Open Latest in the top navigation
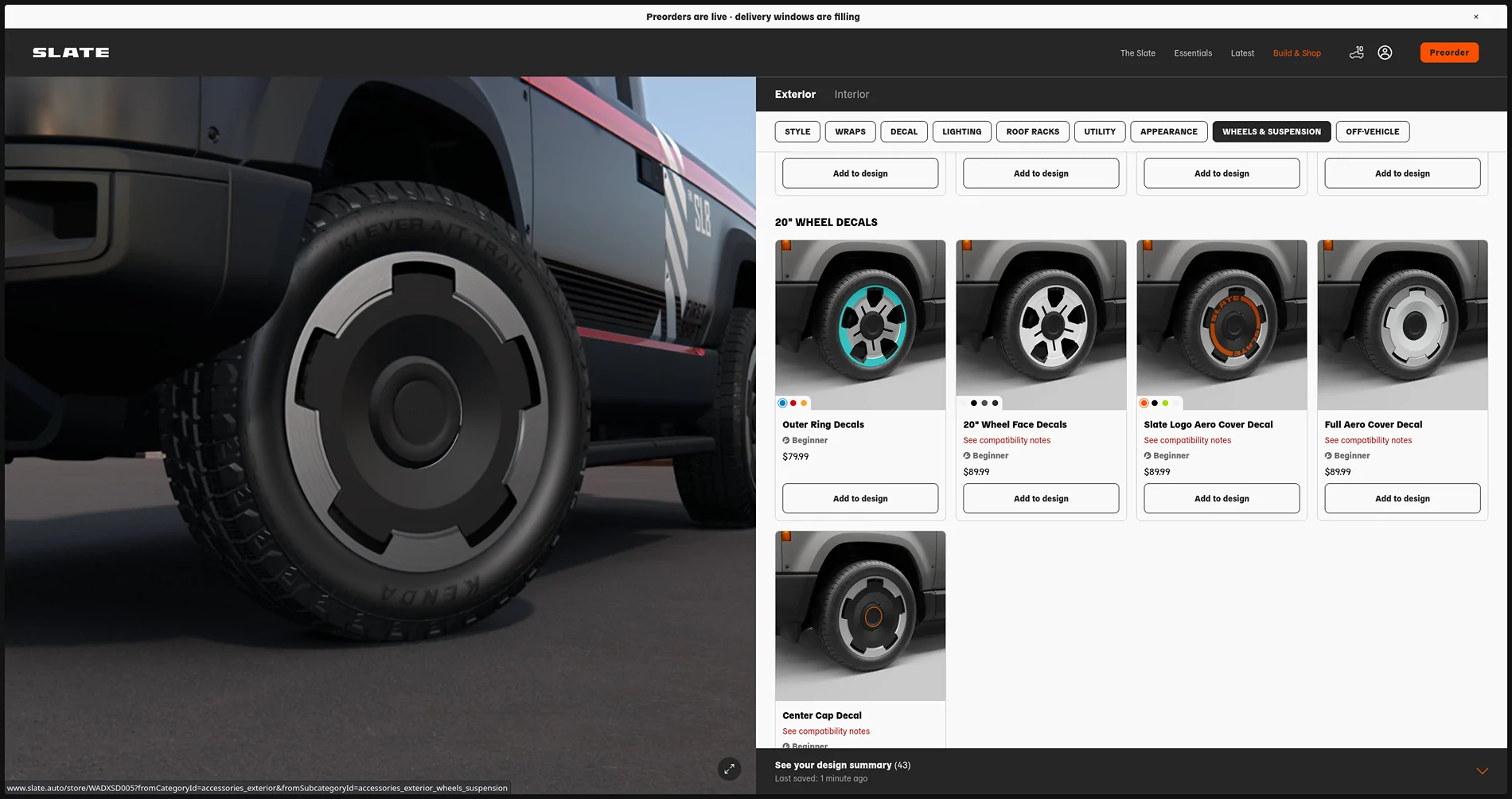The height and width of the screenshot is (799, 1512). point(1242,53)
